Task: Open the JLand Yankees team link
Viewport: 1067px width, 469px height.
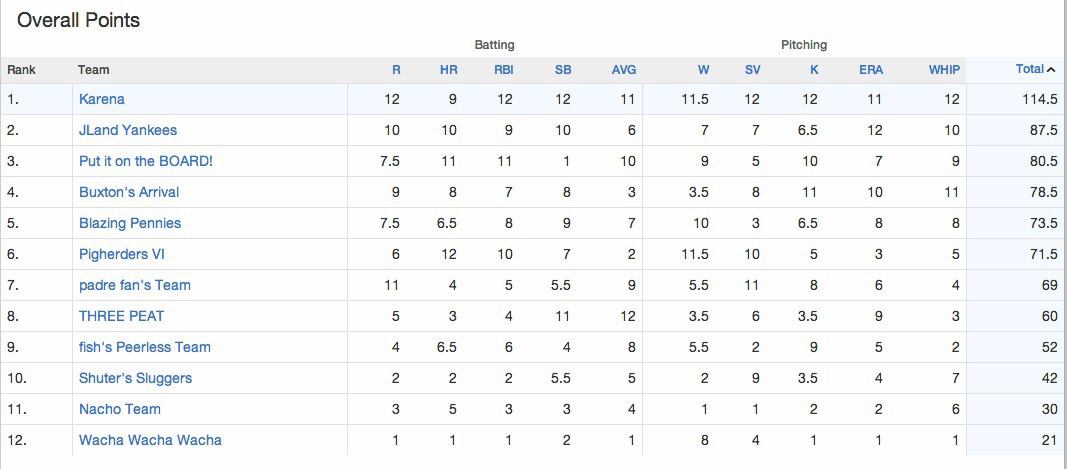Action: tap(127, 130)
